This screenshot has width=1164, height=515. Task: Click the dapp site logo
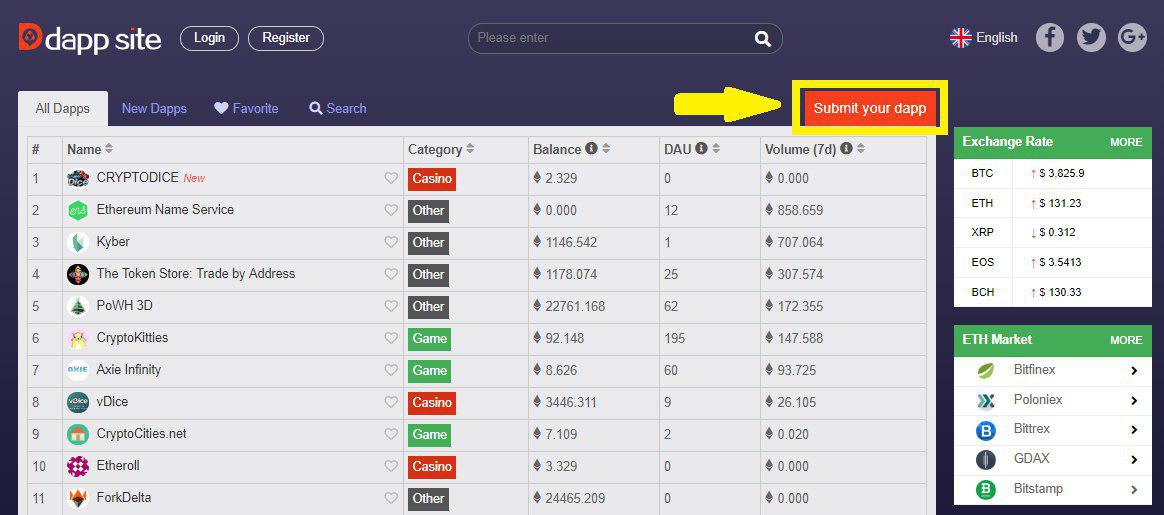point(90,39)
